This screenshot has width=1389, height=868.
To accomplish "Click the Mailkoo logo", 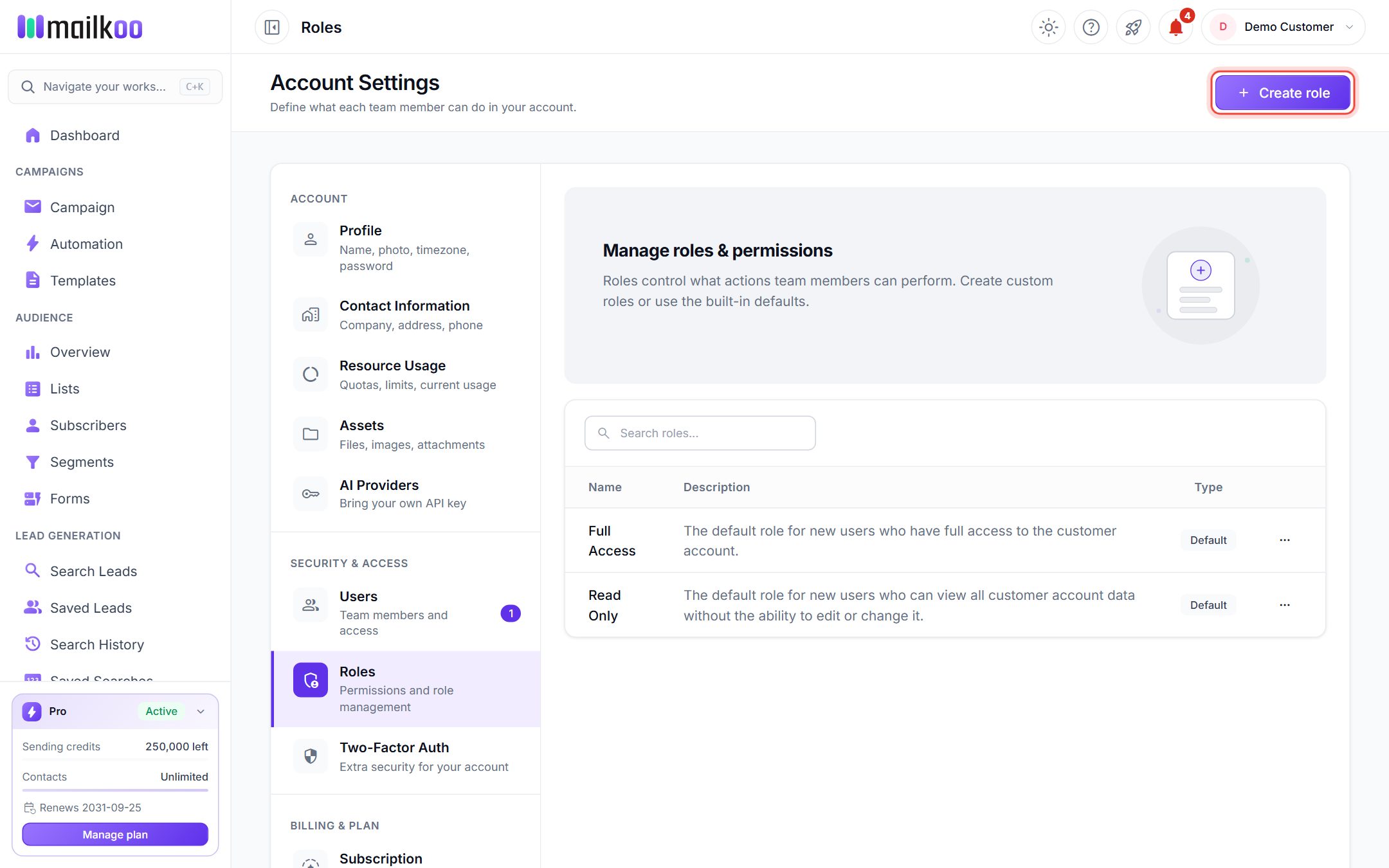I will coord(80,27).
